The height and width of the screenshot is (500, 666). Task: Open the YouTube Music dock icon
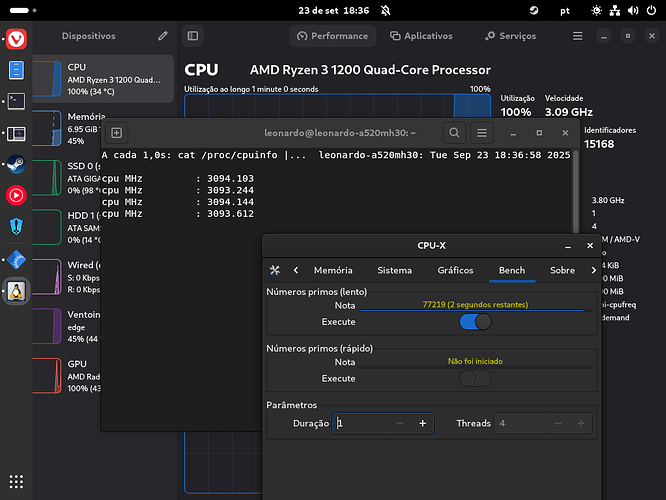tap(18, 196)
